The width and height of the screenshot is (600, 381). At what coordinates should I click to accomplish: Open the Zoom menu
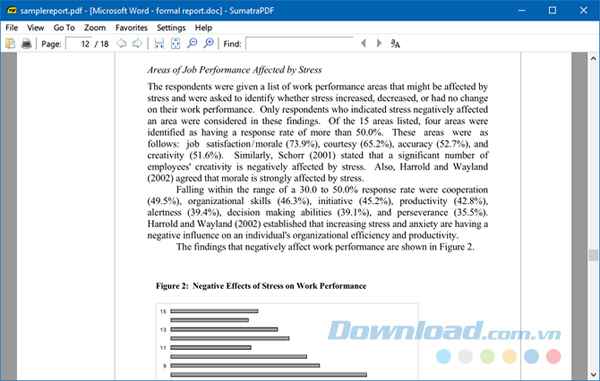click(95, 28)
